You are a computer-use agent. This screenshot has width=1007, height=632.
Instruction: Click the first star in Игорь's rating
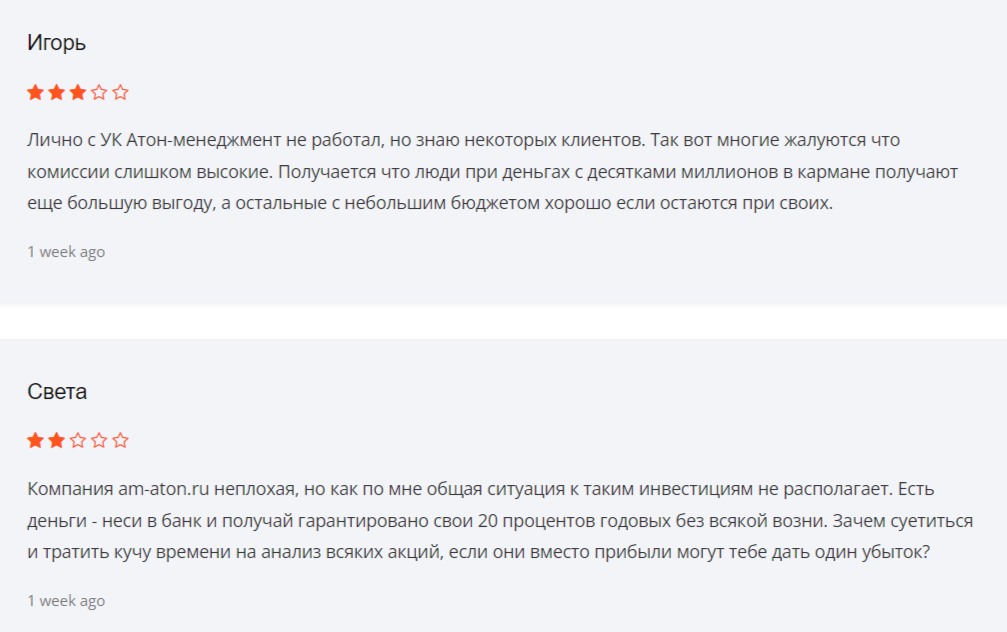click(35, 92)
